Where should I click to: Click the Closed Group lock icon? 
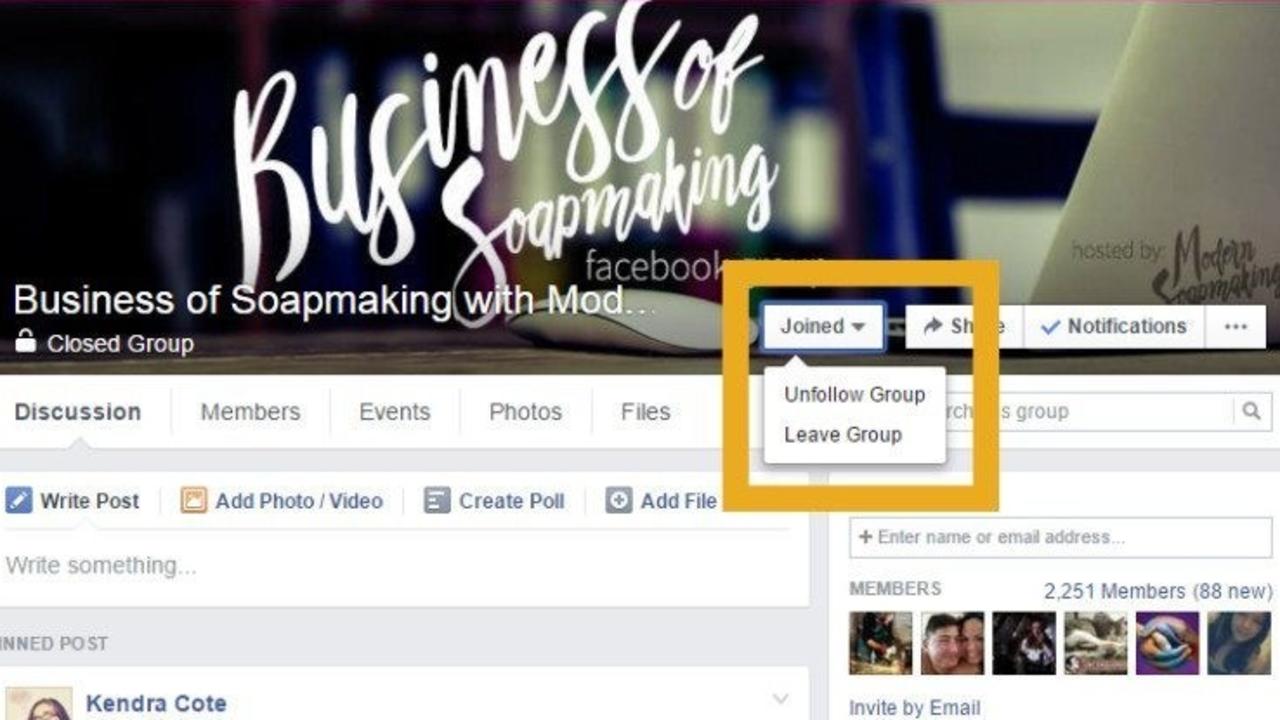(25, 342)
